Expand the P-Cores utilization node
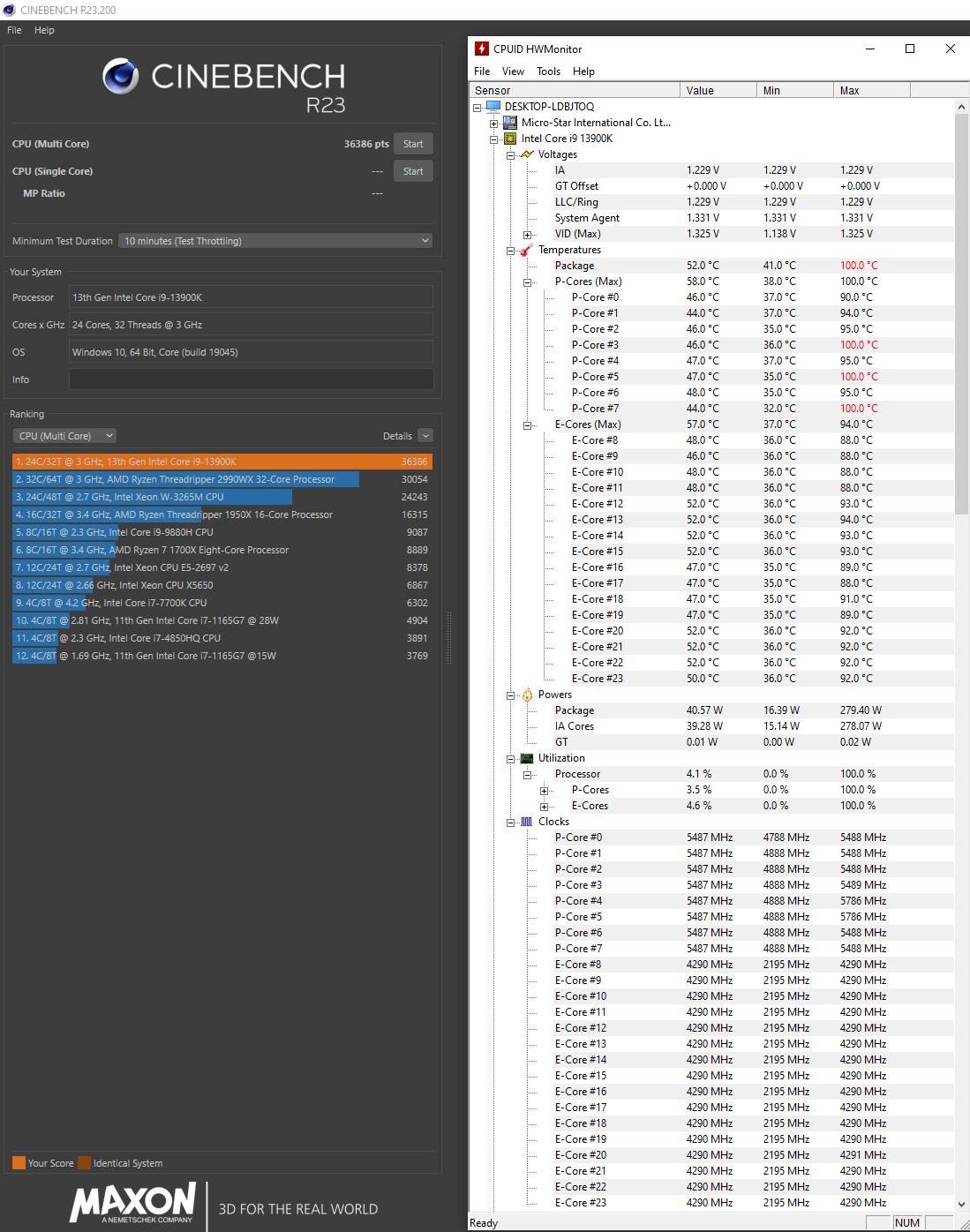The height and width of the screenshot is (1232, 970). (545, 791)
